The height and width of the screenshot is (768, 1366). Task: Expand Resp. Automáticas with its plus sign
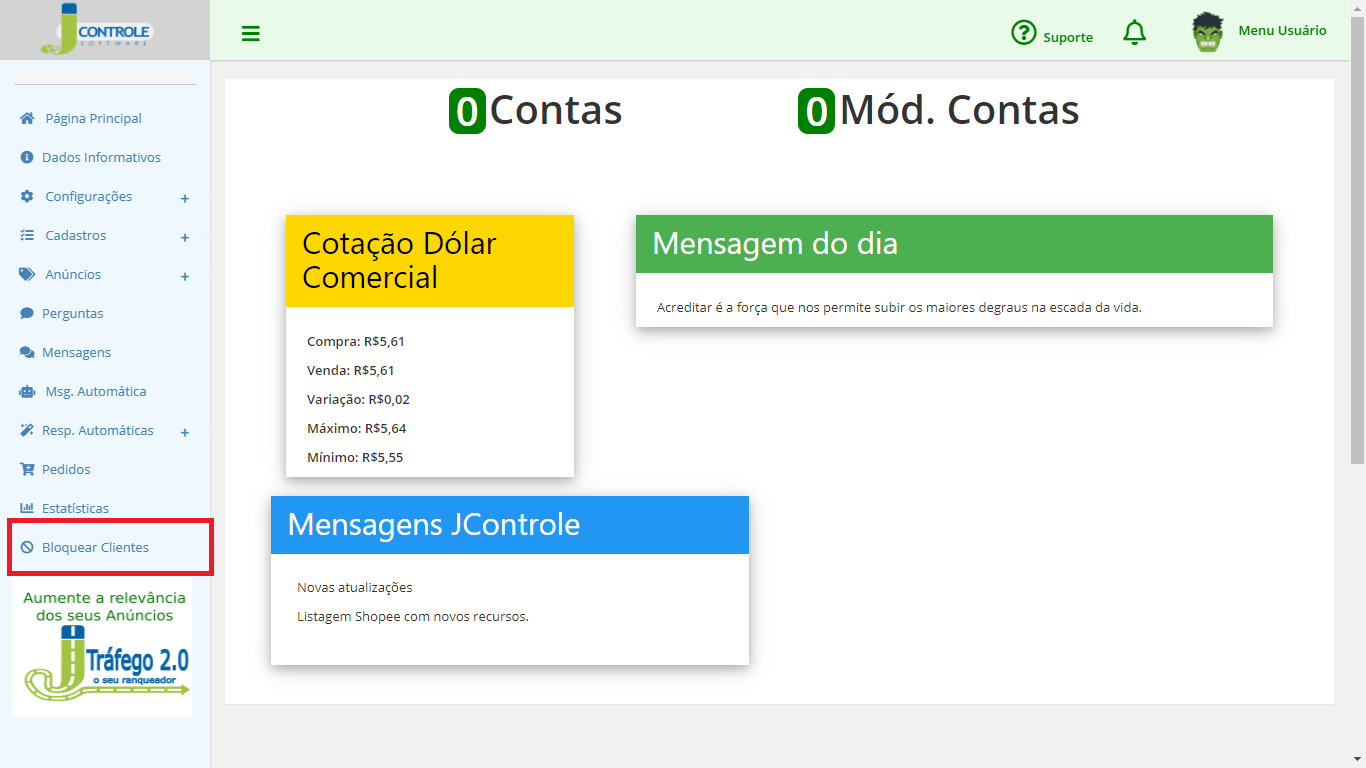(185, 432)
